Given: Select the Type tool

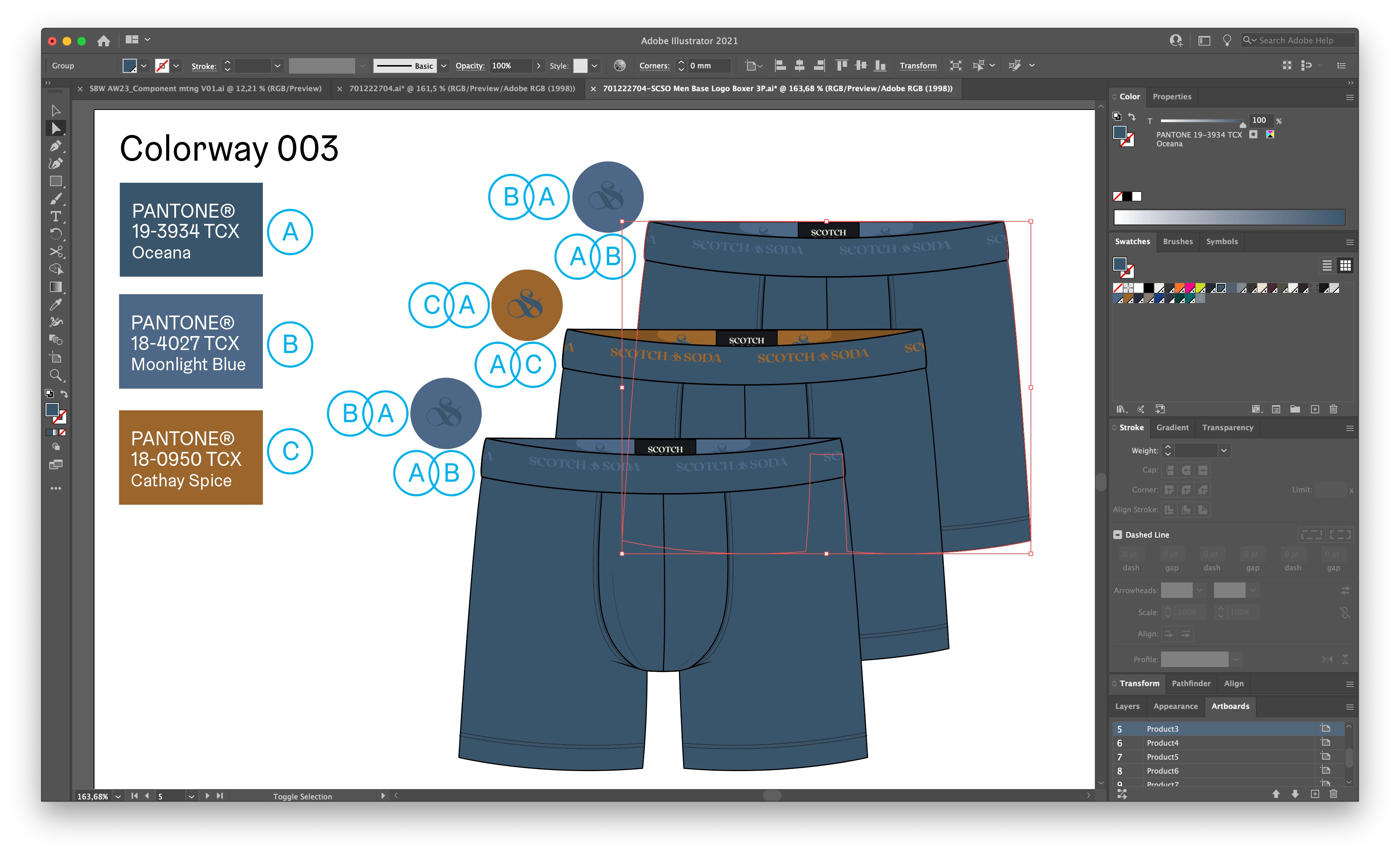Looking at the screenshot, I should pos(55,216).
